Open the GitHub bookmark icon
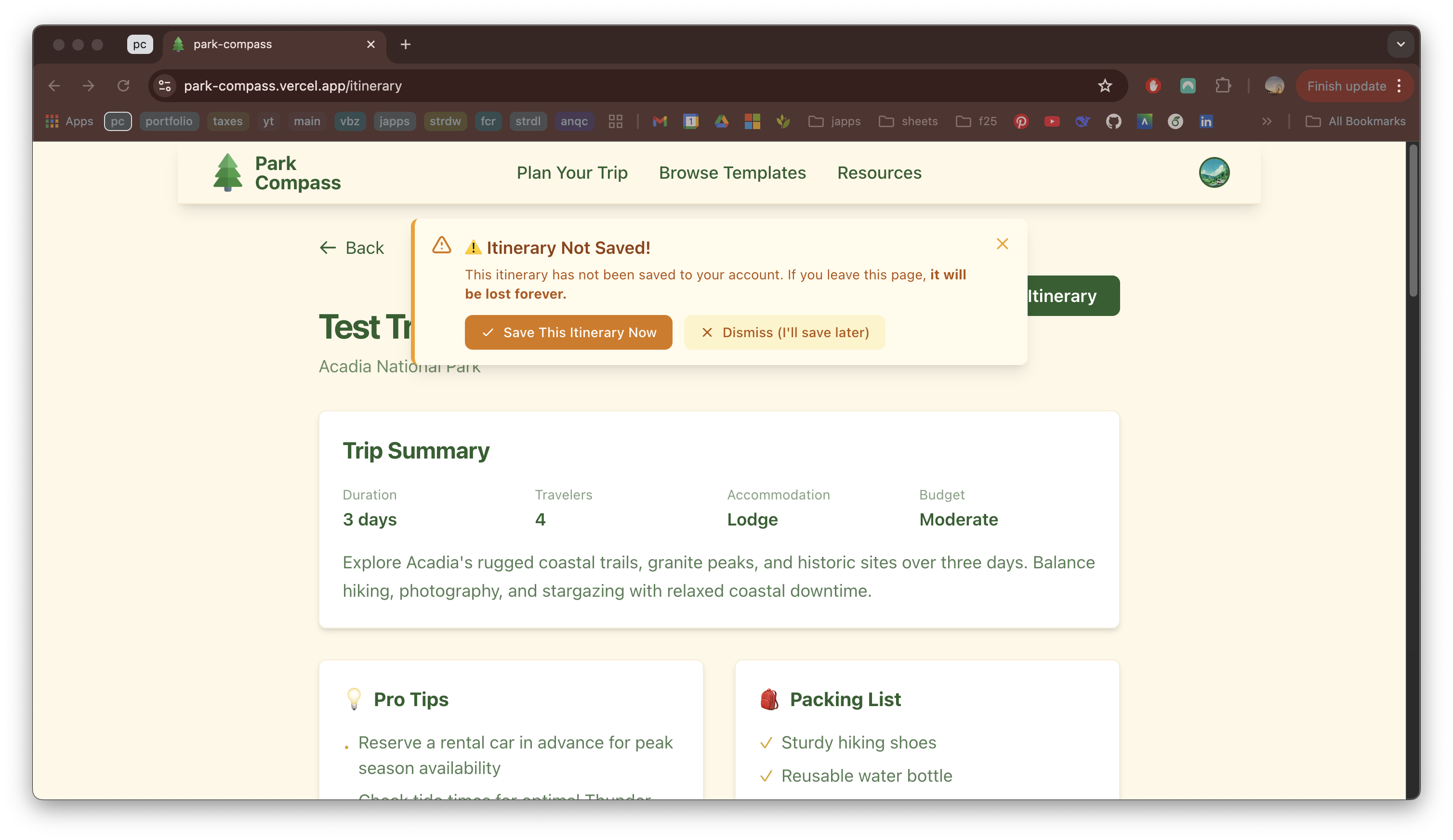This screenshot has height=840, width=1453. pyautogui.click(x=1113, y=121)
